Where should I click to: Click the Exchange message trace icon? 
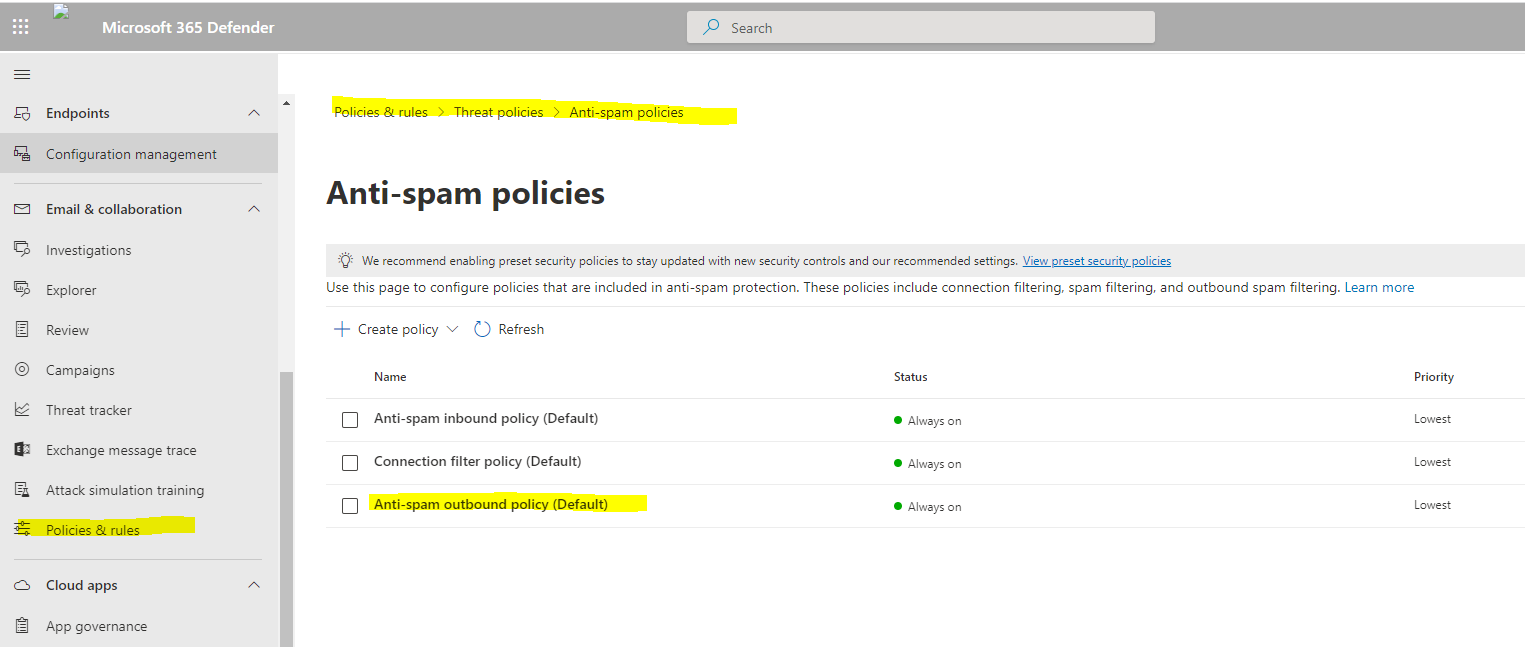22,450
